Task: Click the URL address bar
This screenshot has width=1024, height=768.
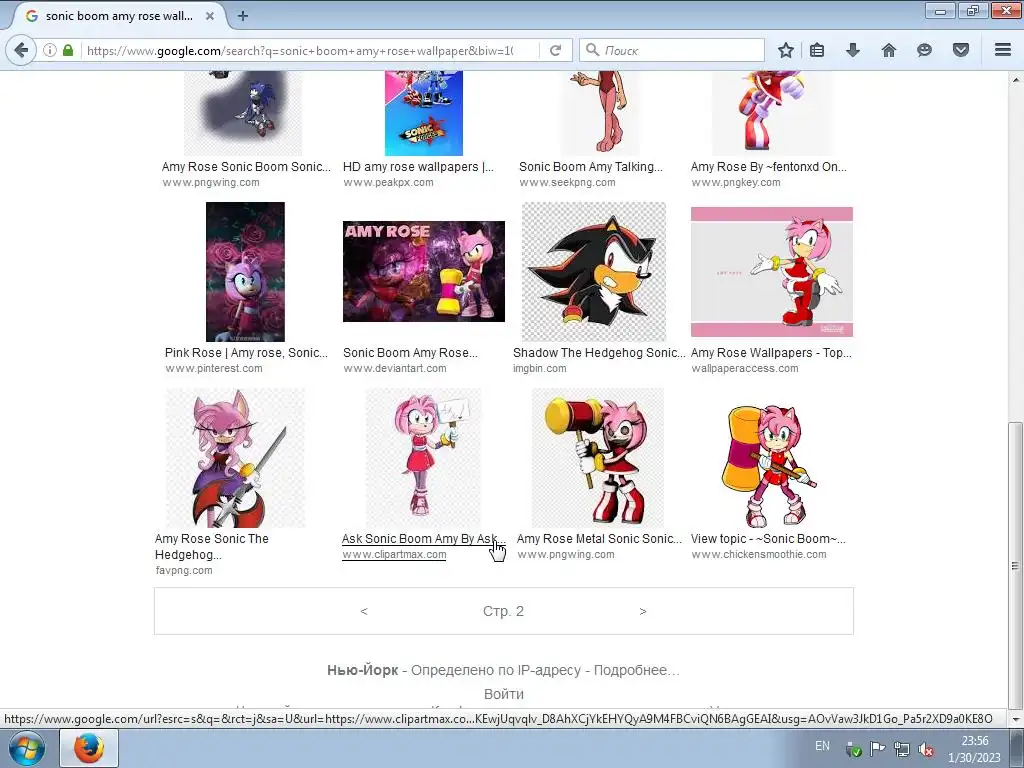Action: pyautogui.click(x=300, y=50)
